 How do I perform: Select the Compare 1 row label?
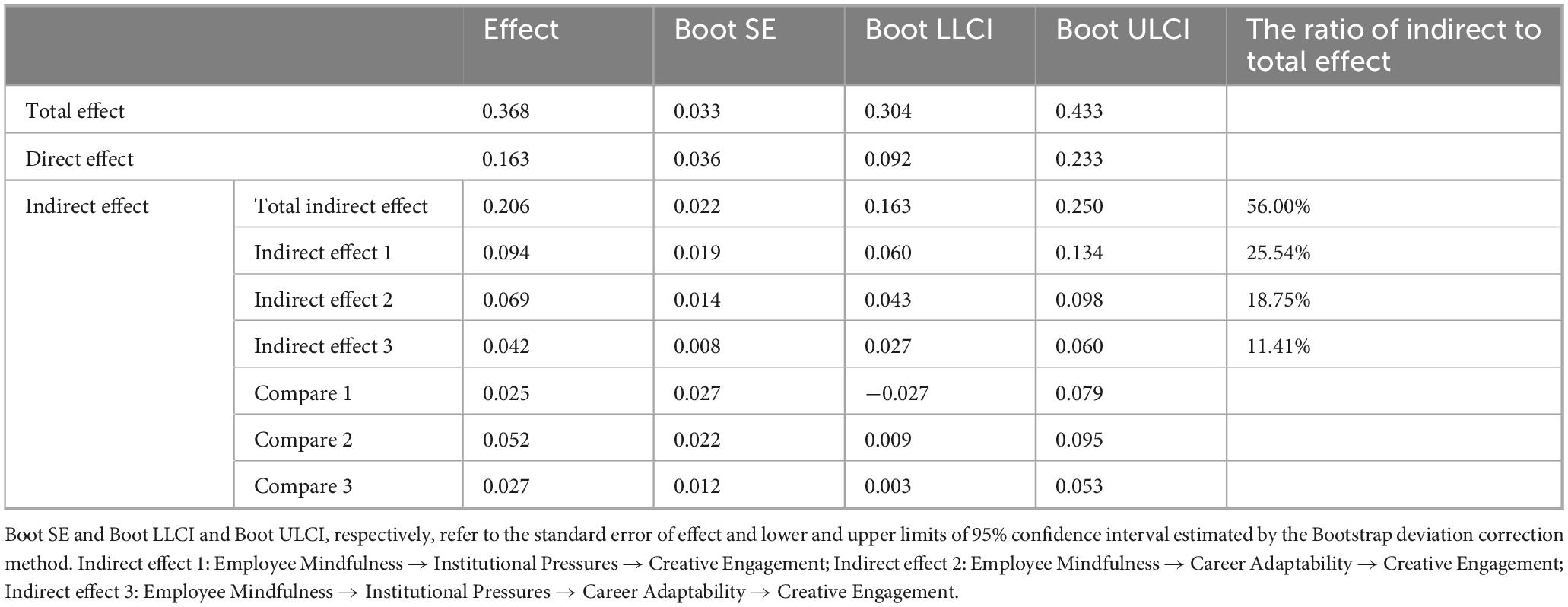(303, 393)
